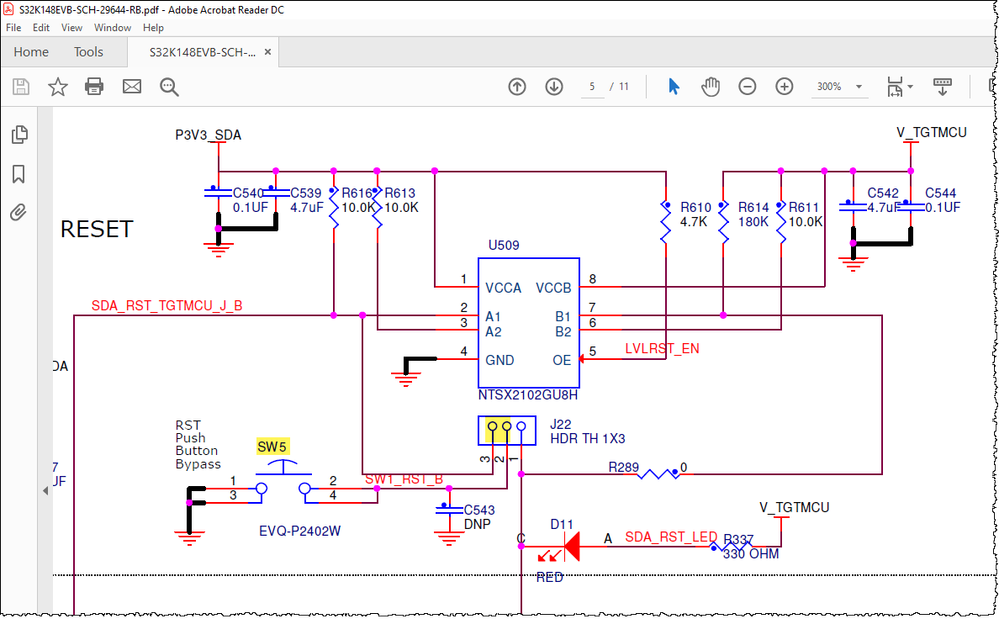Click the C544 capacitor label

coord(941,193)
